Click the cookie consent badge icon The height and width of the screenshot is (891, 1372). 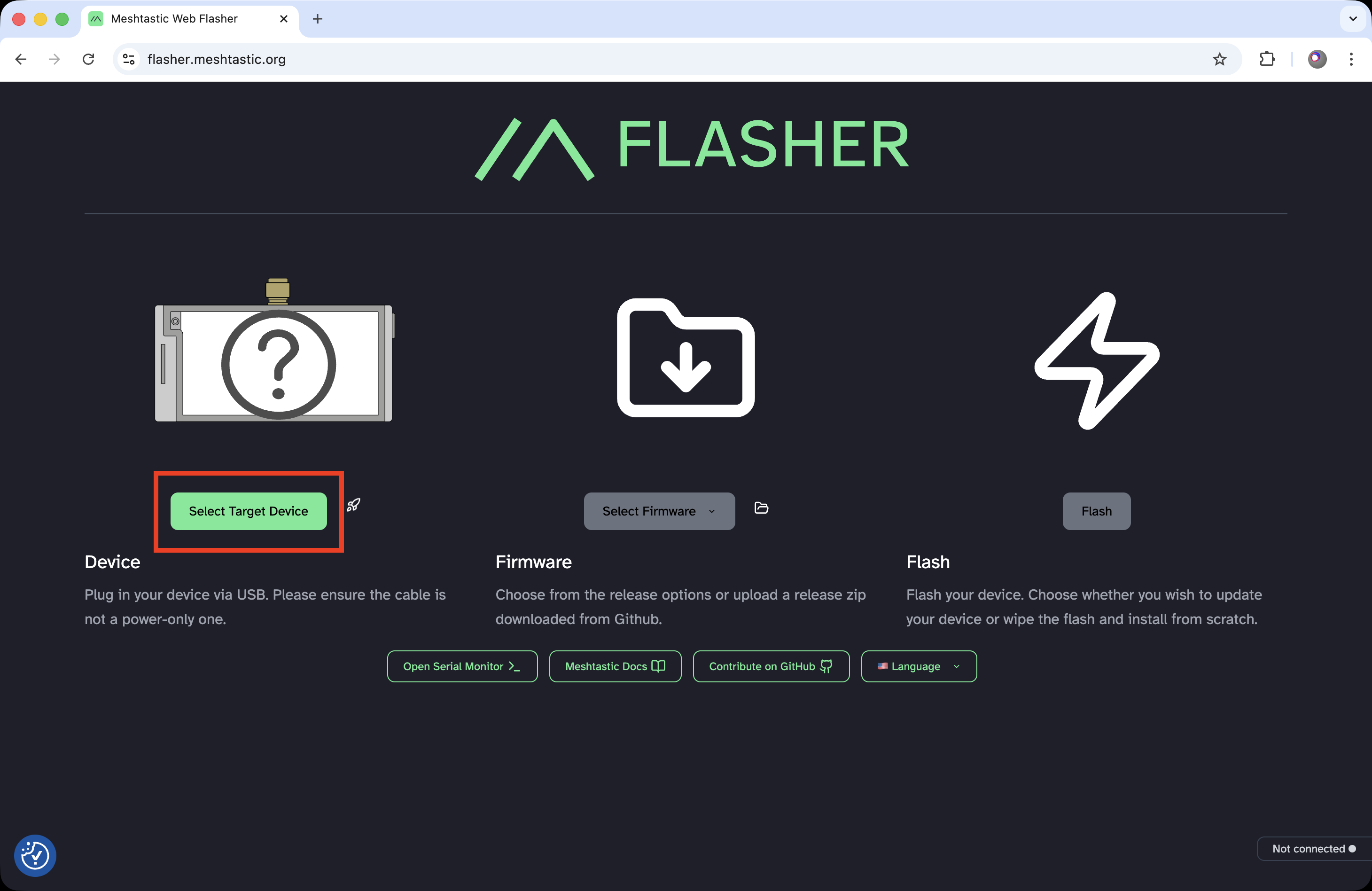(35, 855)
